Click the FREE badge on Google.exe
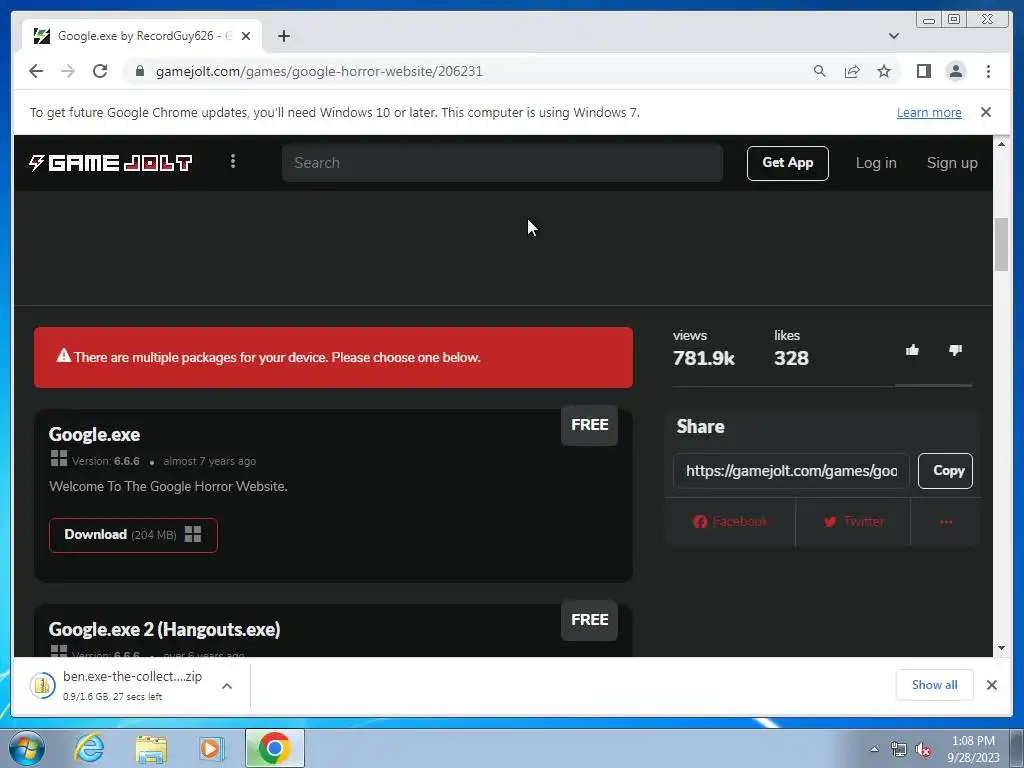 [589, 425]
